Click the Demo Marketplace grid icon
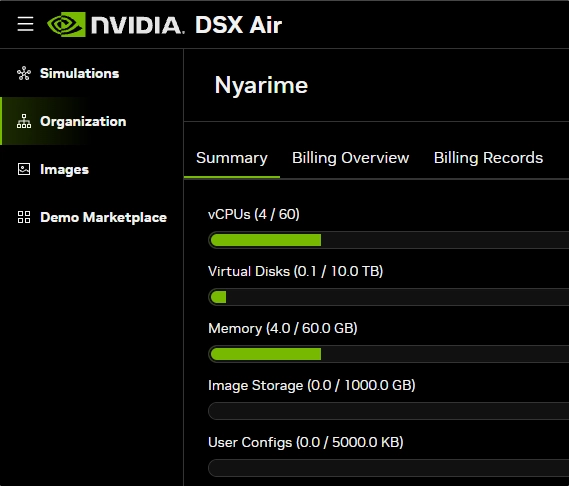This screenshot has width=569, height=486. (x=24, y=217)
